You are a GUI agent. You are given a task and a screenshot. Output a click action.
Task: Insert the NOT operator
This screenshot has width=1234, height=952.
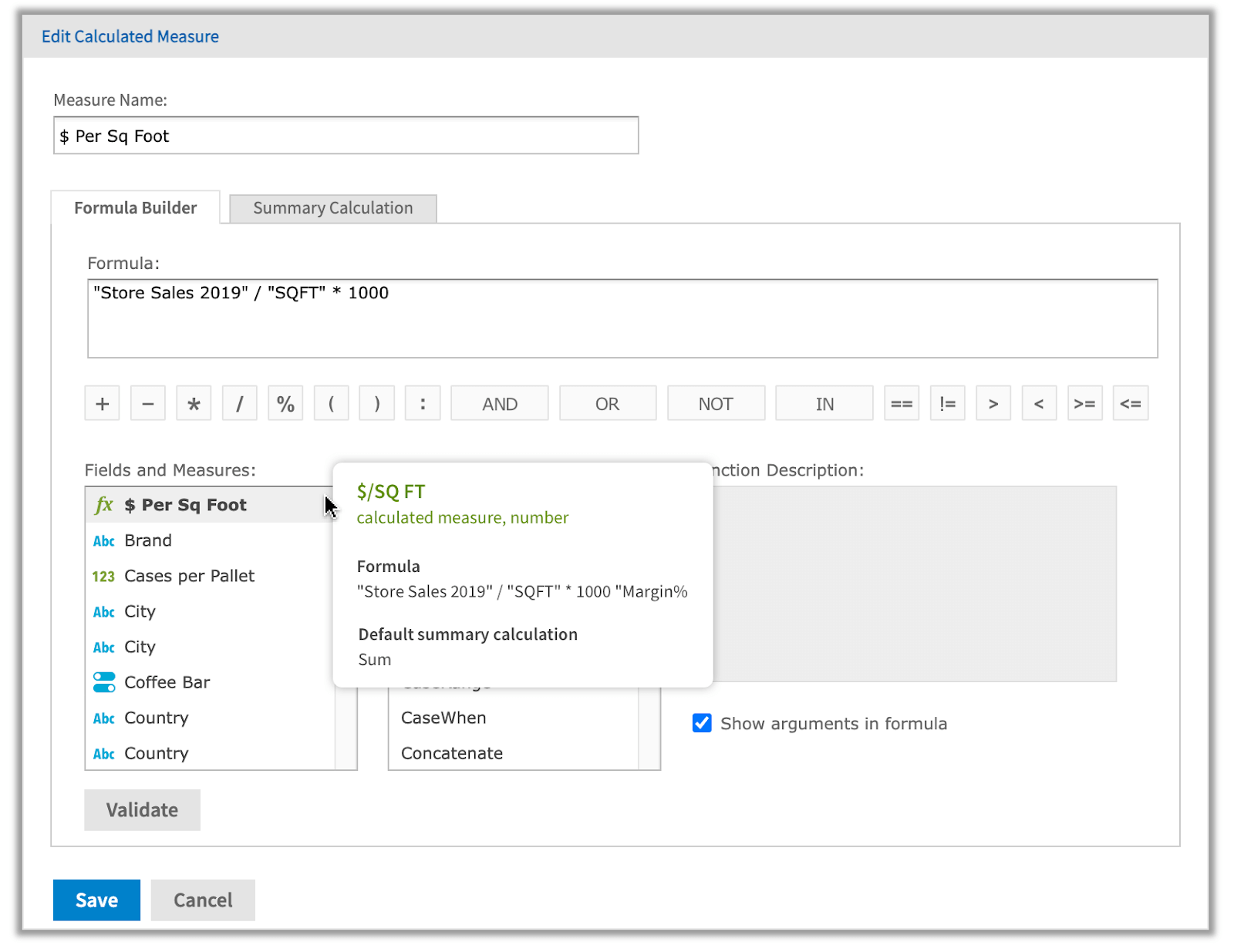pyautogui.click(x=716, y=403)
